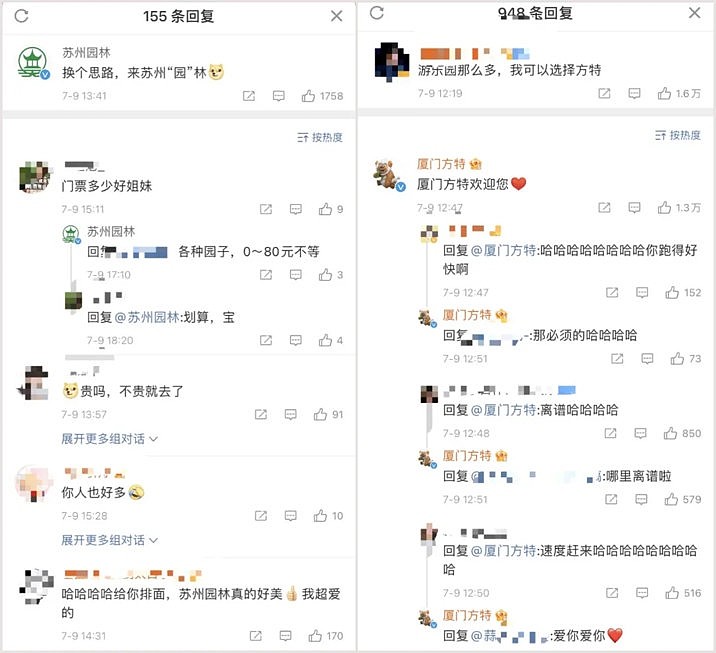
Task: Like the 厦门方特欢迎您 comment
Action: point(664,208)
